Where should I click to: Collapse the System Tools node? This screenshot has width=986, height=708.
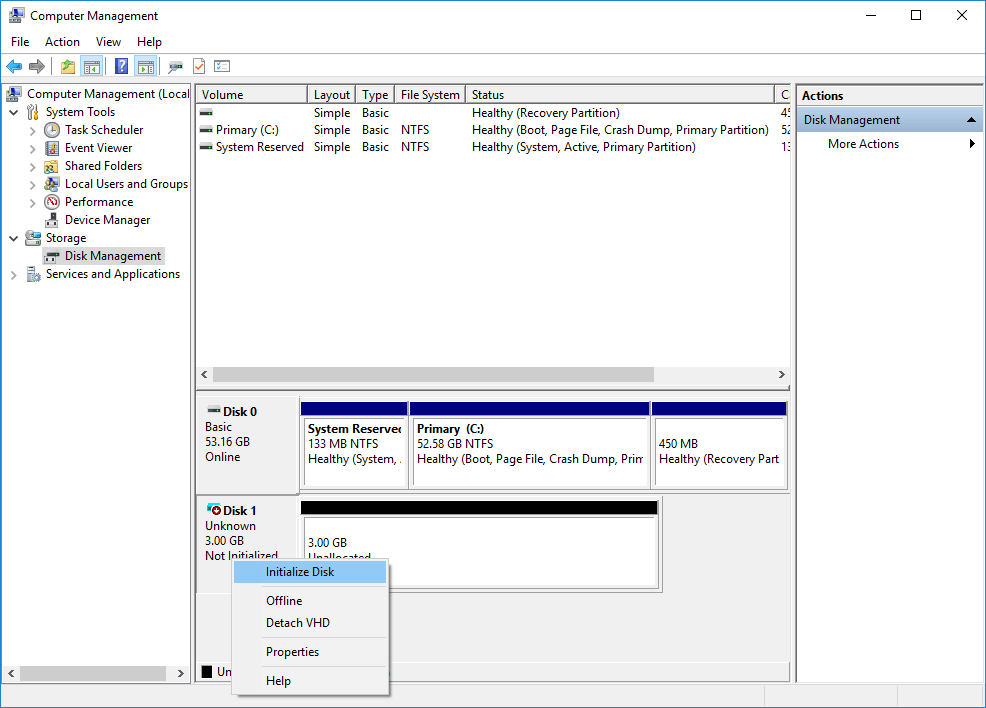pos(14,111)
